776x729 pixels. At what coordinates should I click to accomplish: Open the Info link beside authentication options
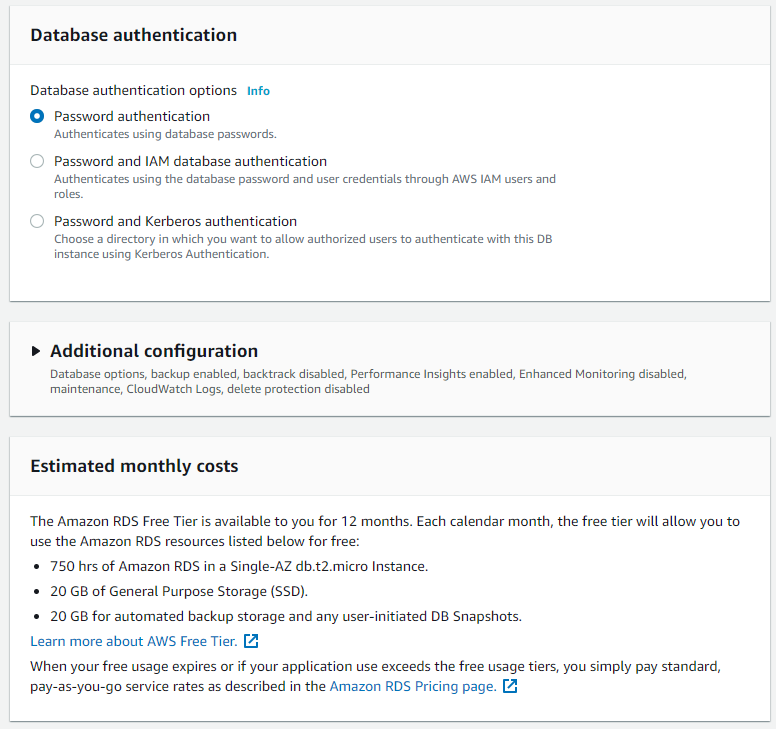[x=258, y=91]
